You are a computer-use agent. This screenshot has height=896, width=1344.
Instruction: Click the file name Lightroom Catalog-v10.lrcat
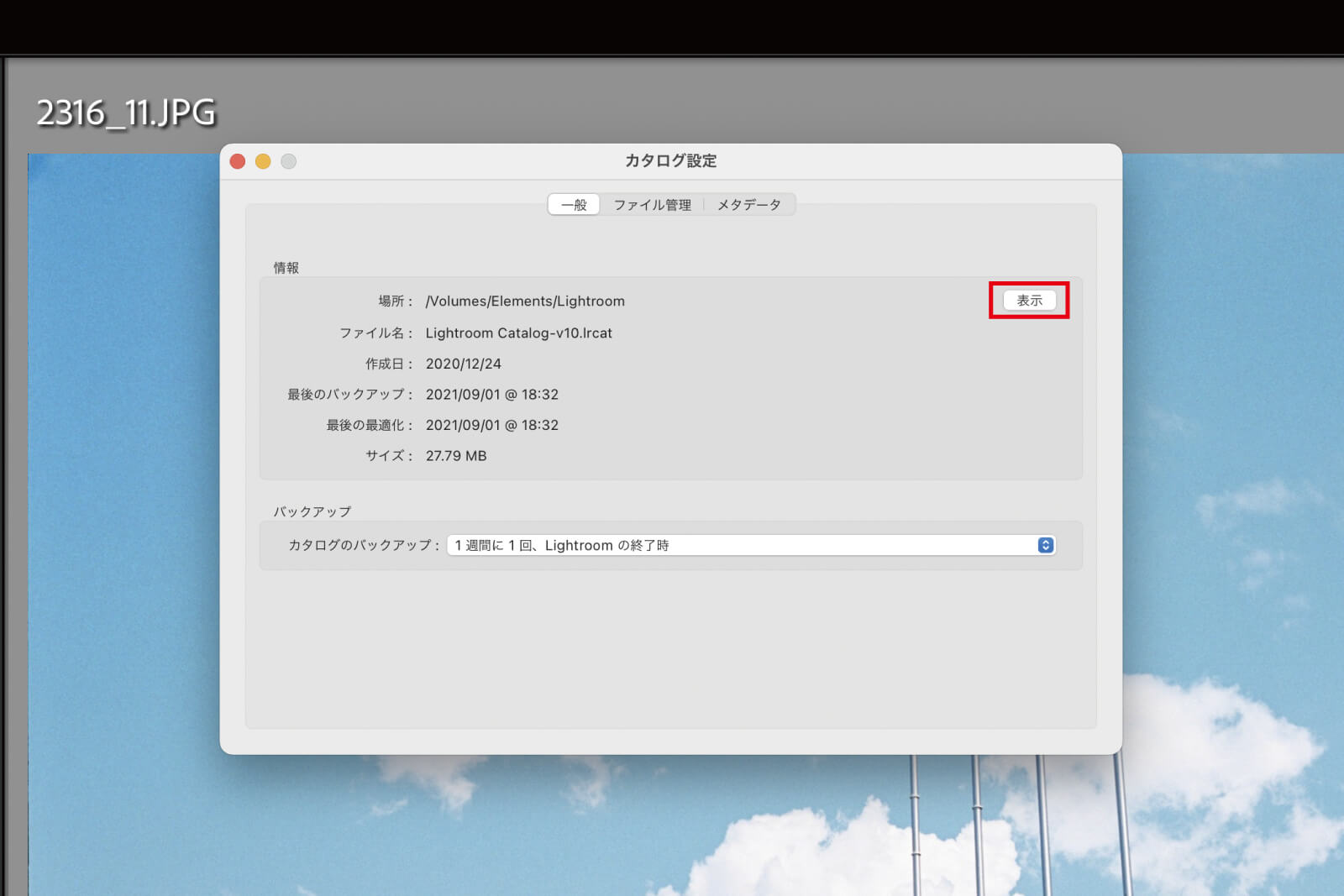(518, 333)
